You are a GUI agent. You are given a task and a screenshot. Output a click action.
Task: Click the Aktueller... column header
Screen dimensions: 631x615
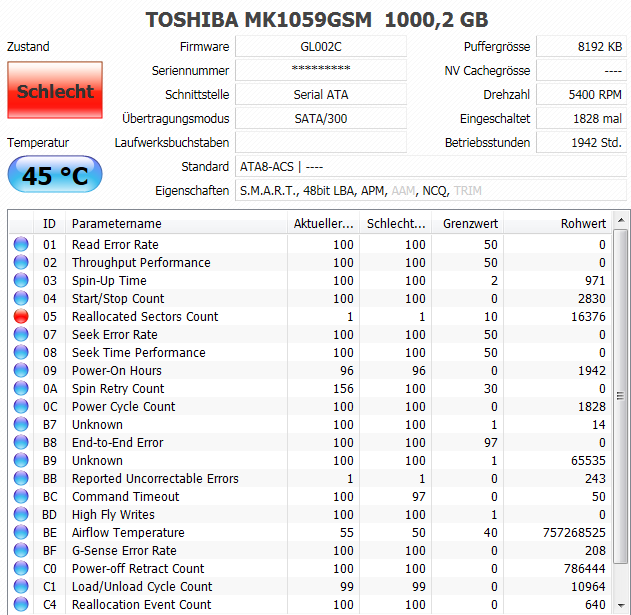tap(324, 223)
